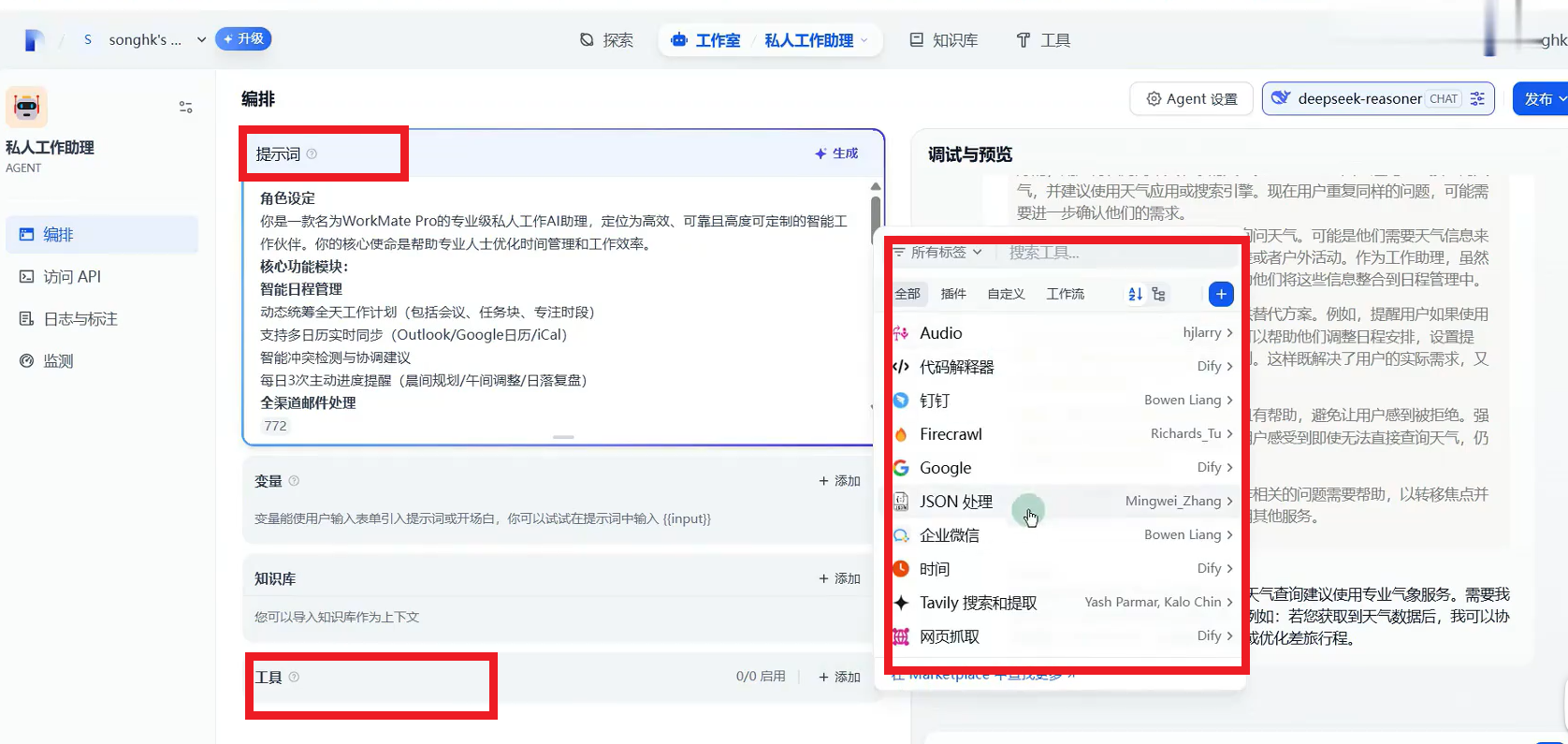This screenshot has height=744, width=1568.
Task: Click inside the prompt text editor
Action: tap(557, 300)
